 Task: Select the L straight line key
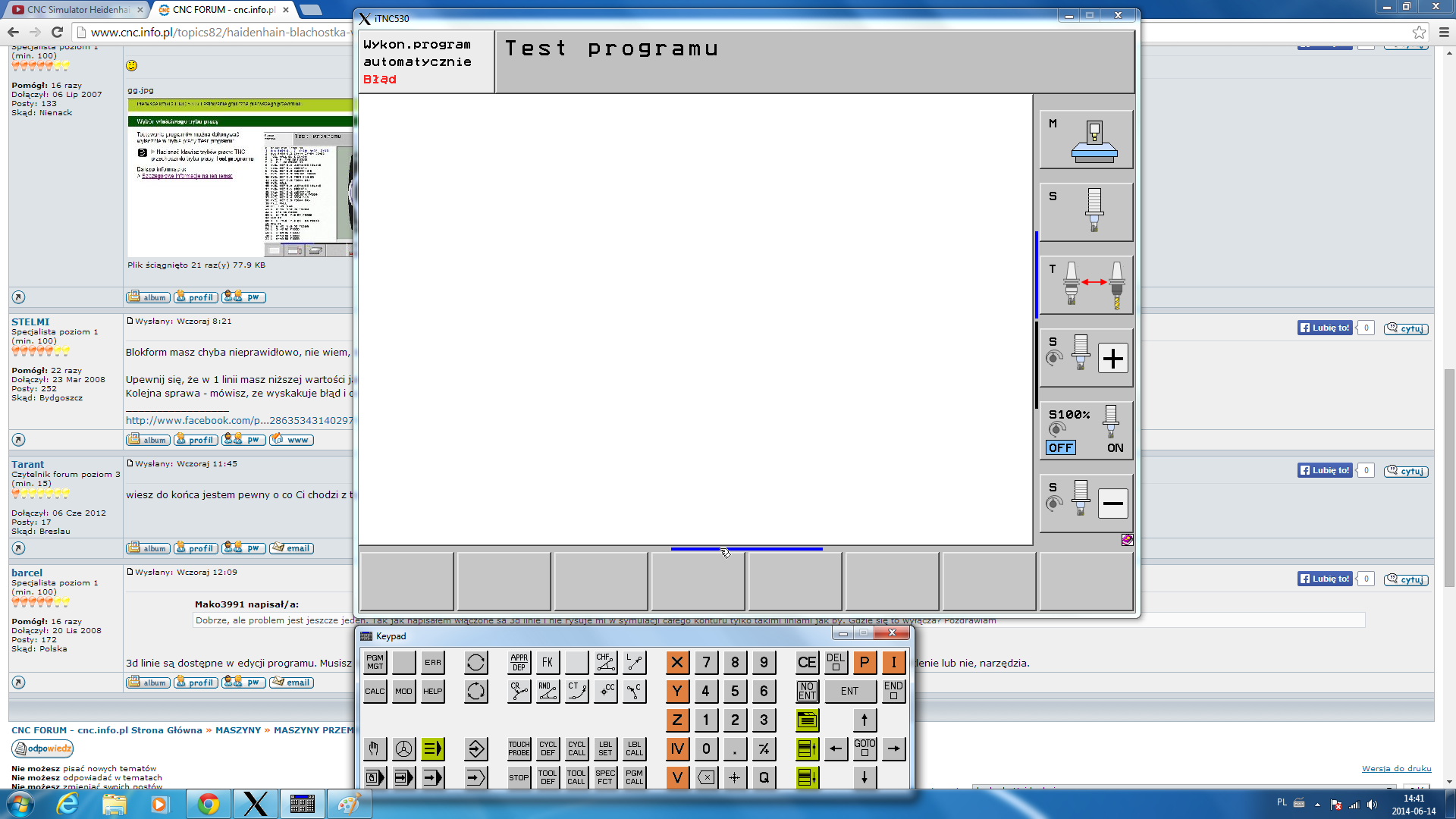point(634,662)
